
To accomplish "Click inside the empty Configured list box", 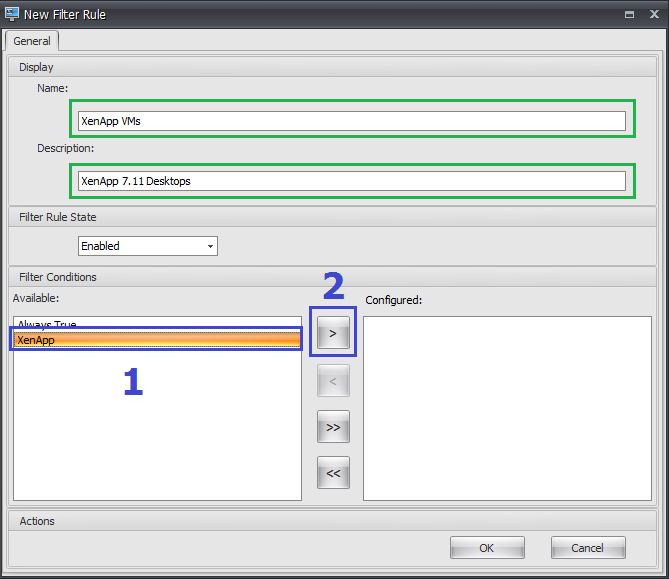I will tap(506, 408).
